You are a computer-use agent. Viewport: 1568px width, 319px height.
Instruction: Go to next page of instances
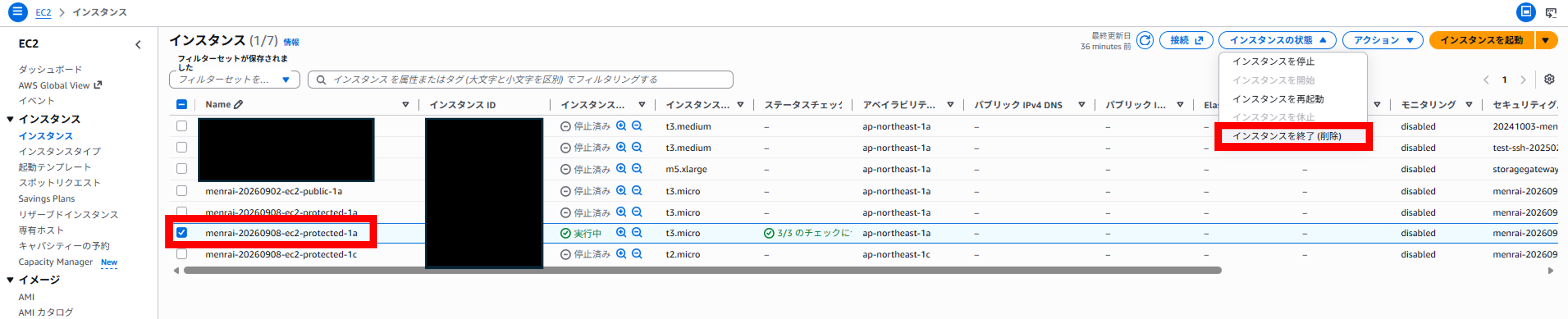1523,80
